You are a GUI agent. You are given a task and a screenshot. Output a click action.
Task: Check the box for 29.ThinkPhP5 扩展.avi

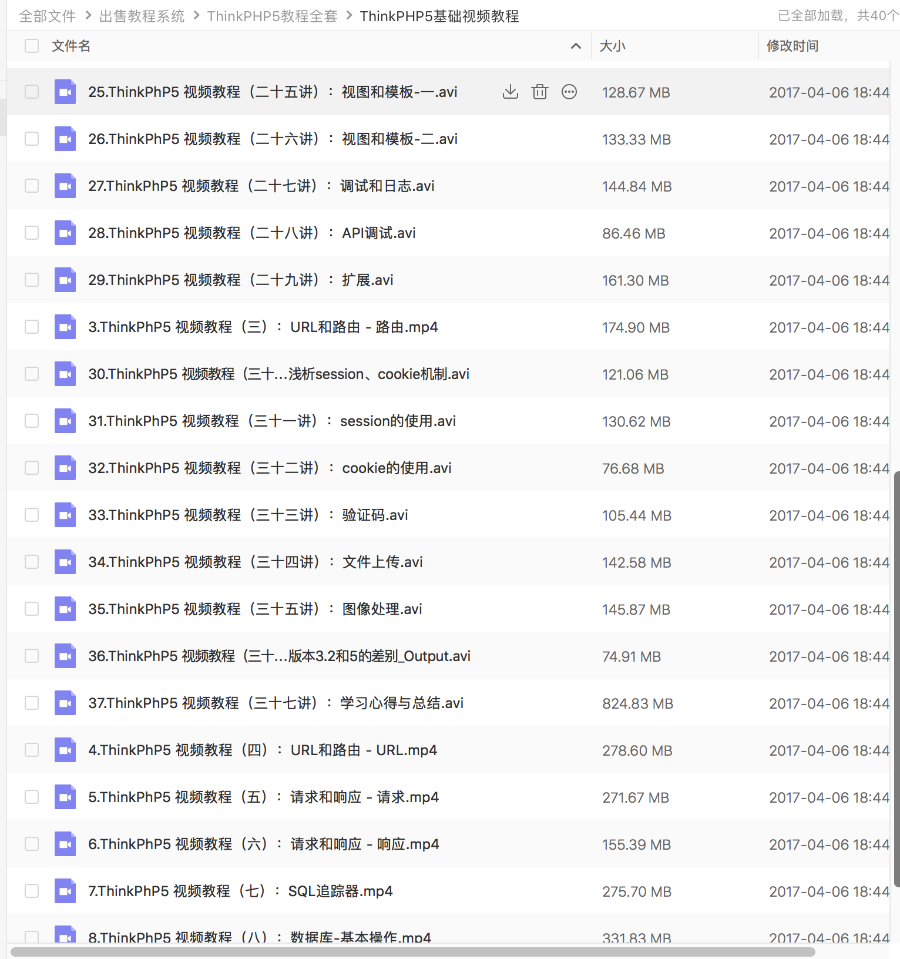[32, 280]
